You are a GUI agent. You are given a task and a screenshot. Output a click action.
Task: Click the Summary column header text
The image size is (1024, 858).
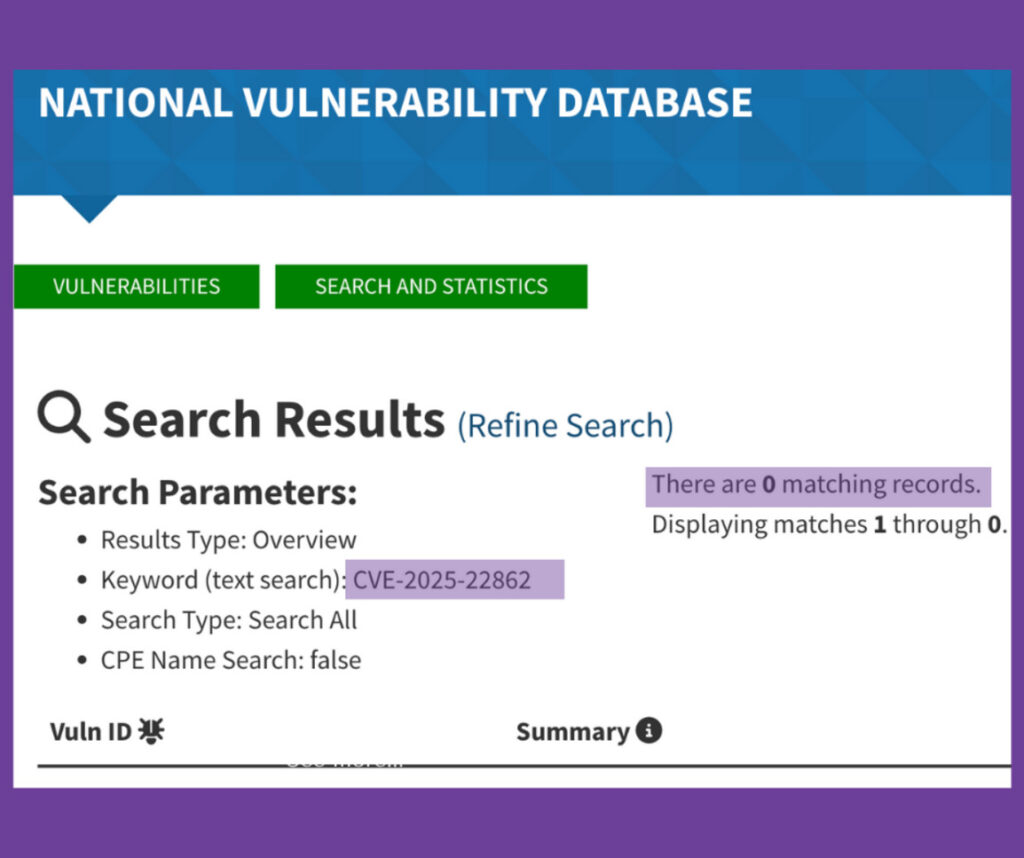(573, 732)
